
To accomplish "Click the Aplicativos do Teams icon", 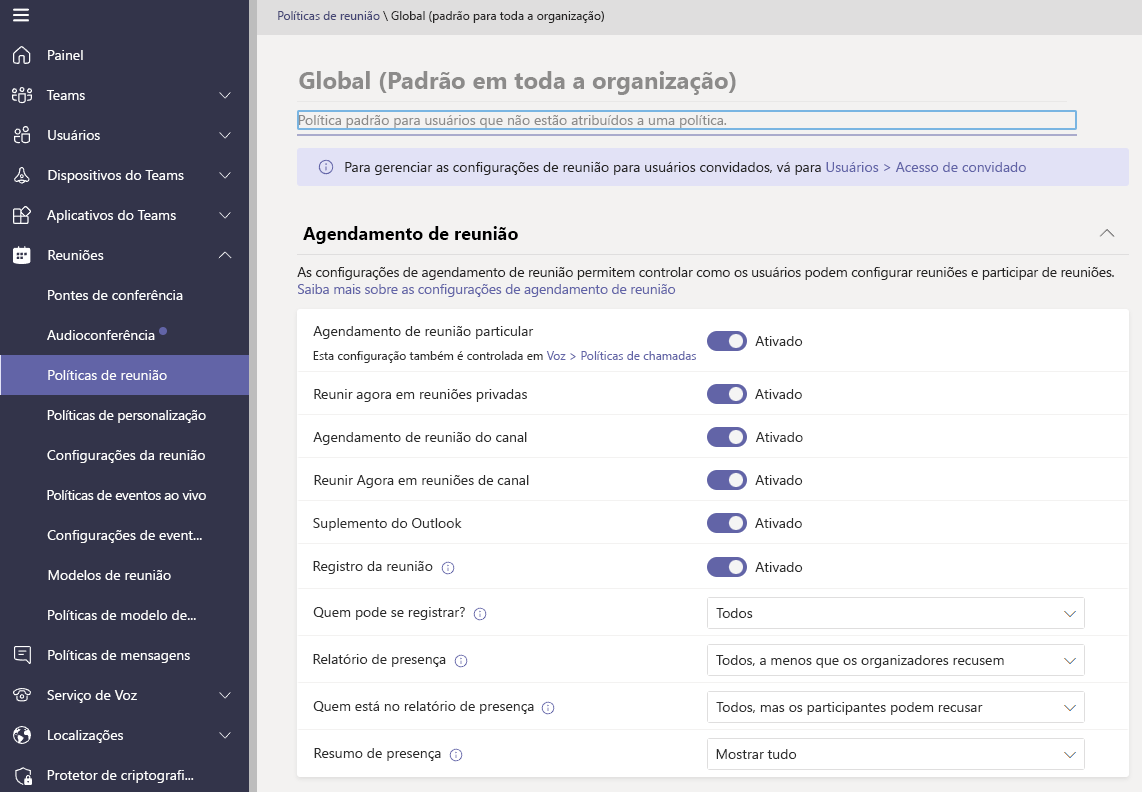I will [x=22, y=215].
